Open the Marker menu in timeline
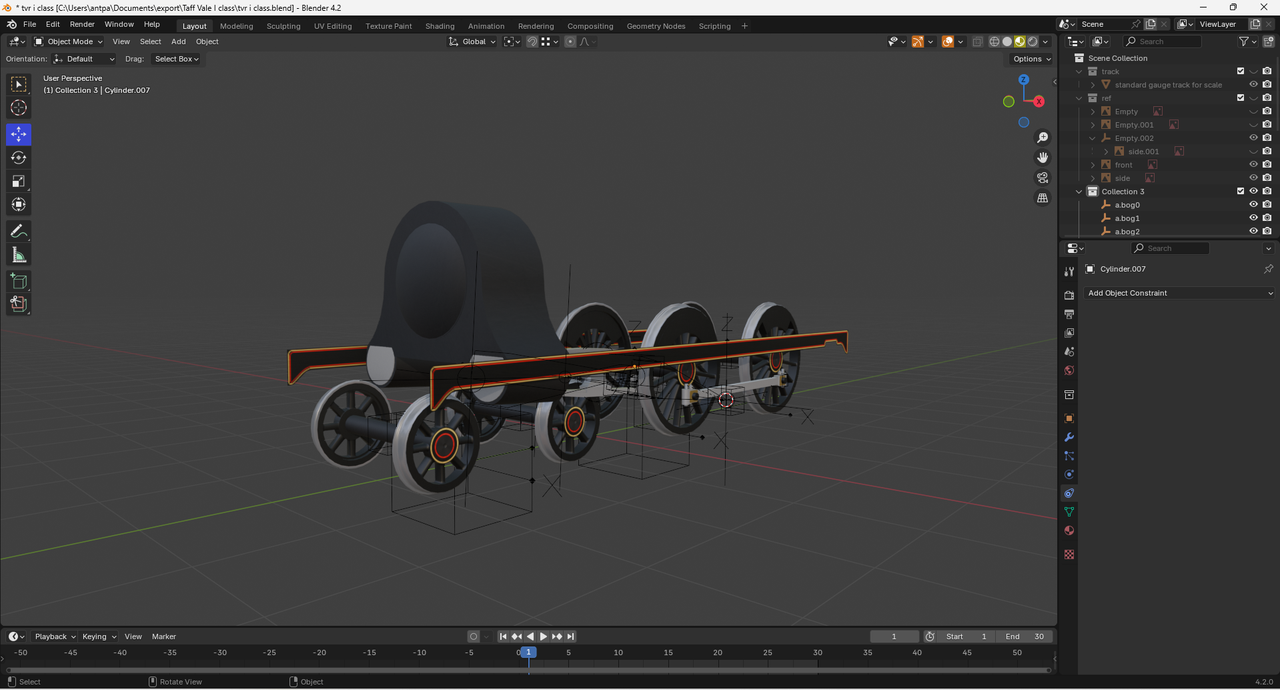This screenshot has height=690, width=1280. pos(164,636)
